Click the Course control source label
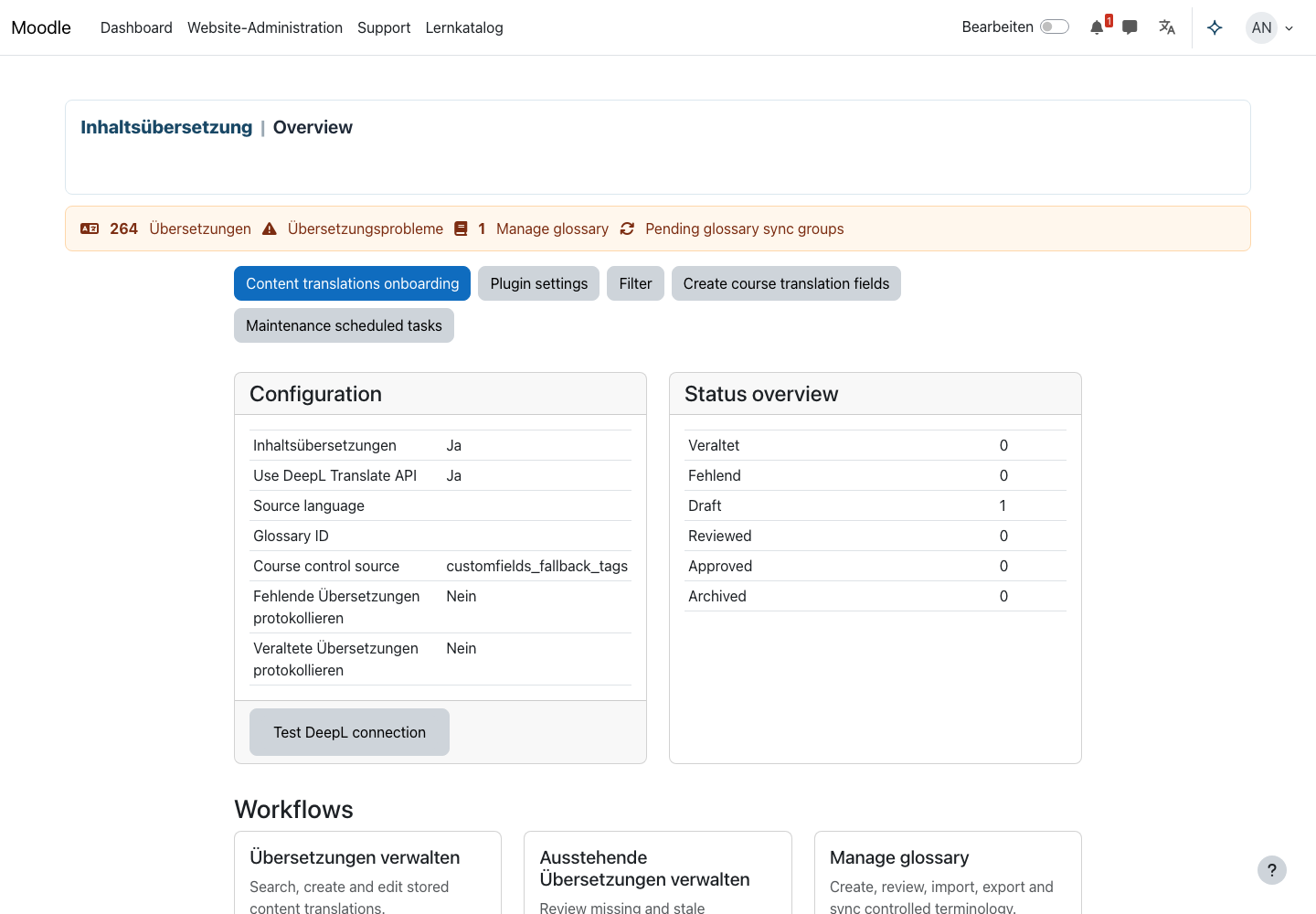 [x=326, y=566]
